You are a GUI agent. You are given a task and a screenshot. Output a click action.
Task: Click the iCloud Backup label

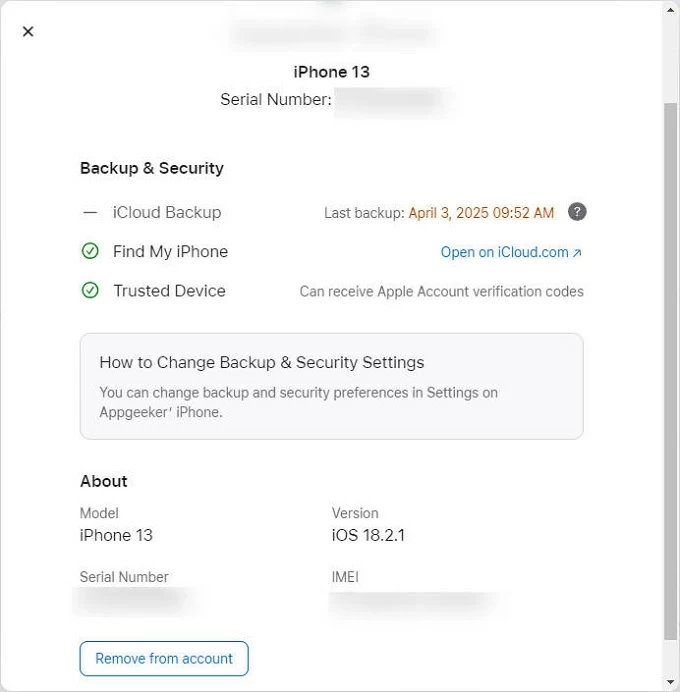click(167, 212)
